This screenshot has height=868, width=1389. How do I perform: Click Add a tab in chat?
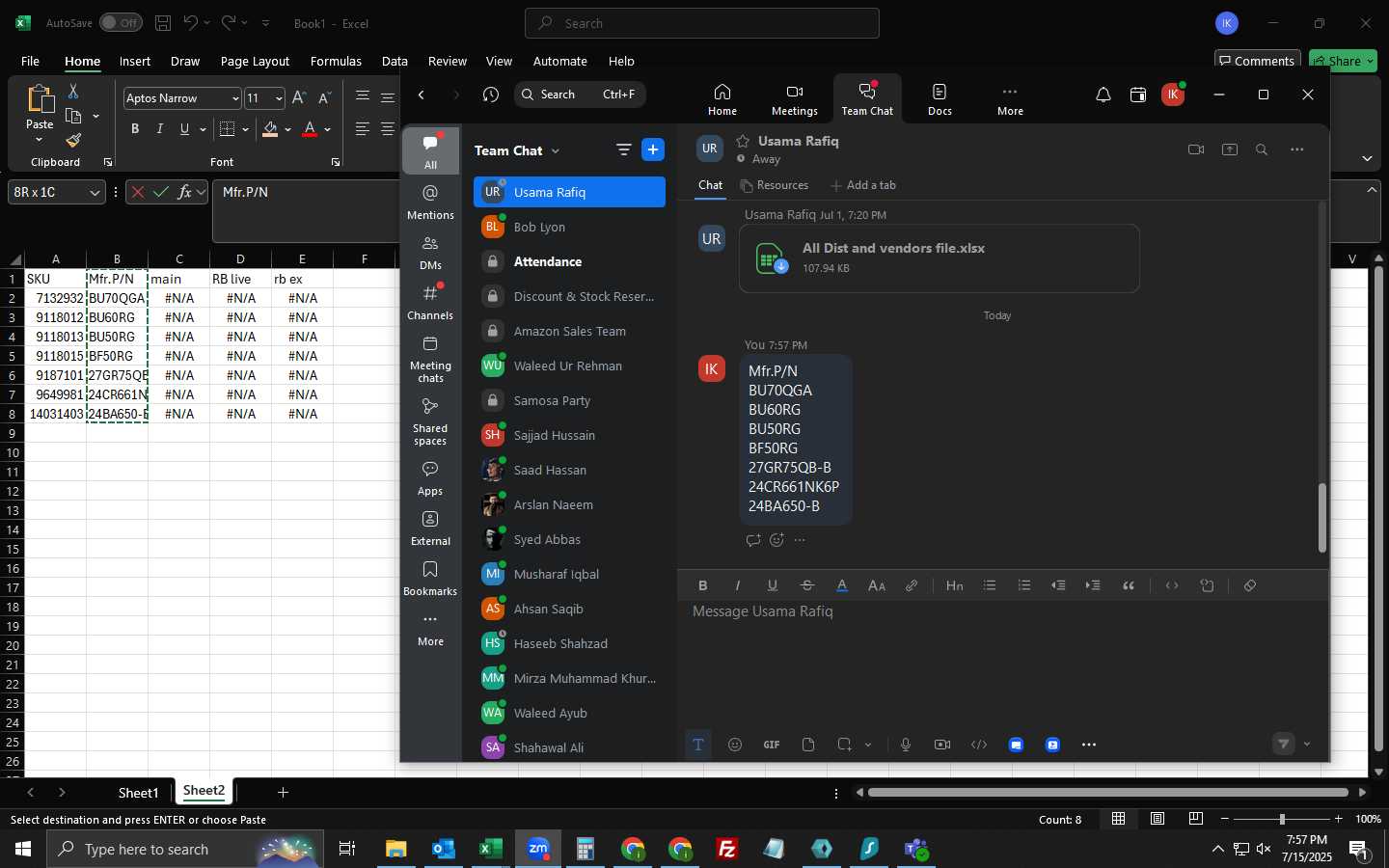coord(862,185)
